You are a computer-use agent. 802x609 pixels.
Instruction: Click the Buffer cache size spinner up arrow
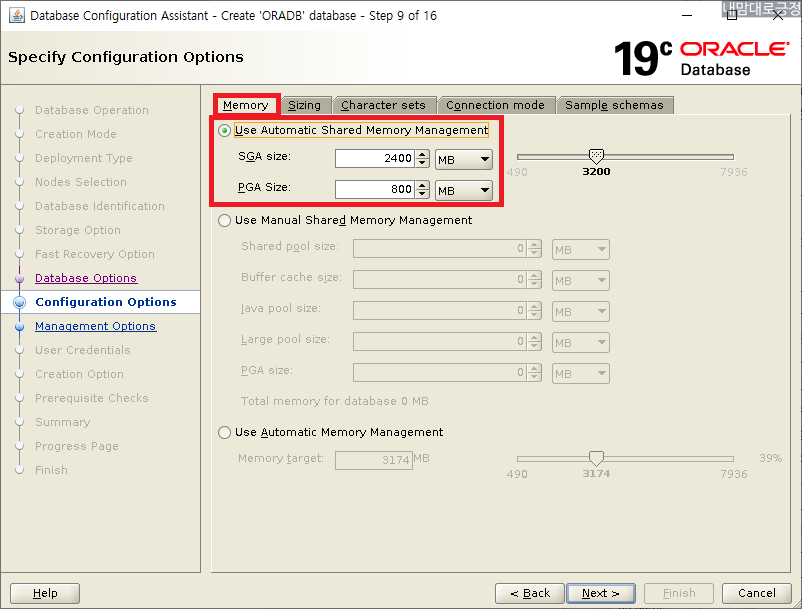[x=534, y=275]
